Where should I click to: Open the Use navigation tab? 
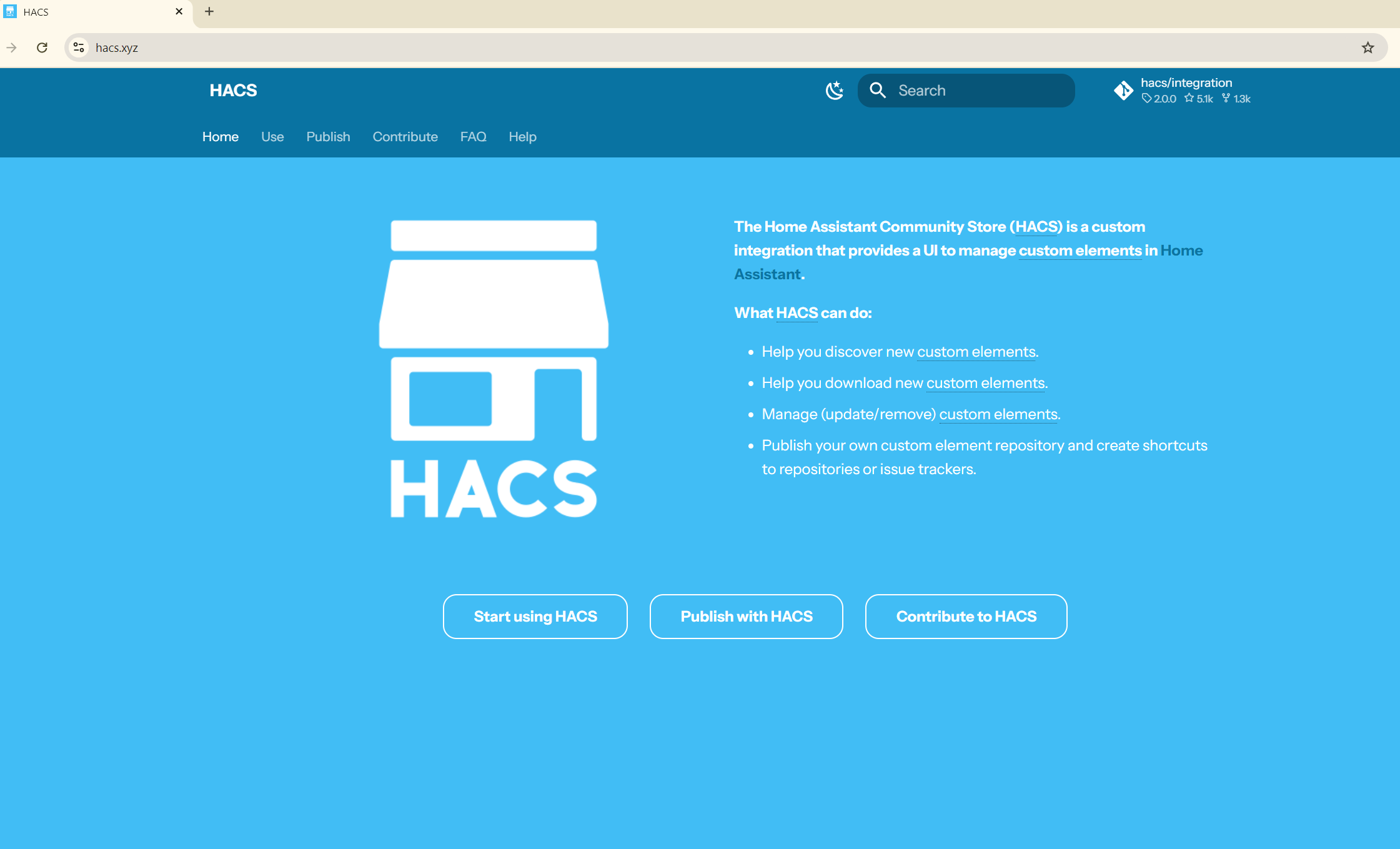coord(272,137)
